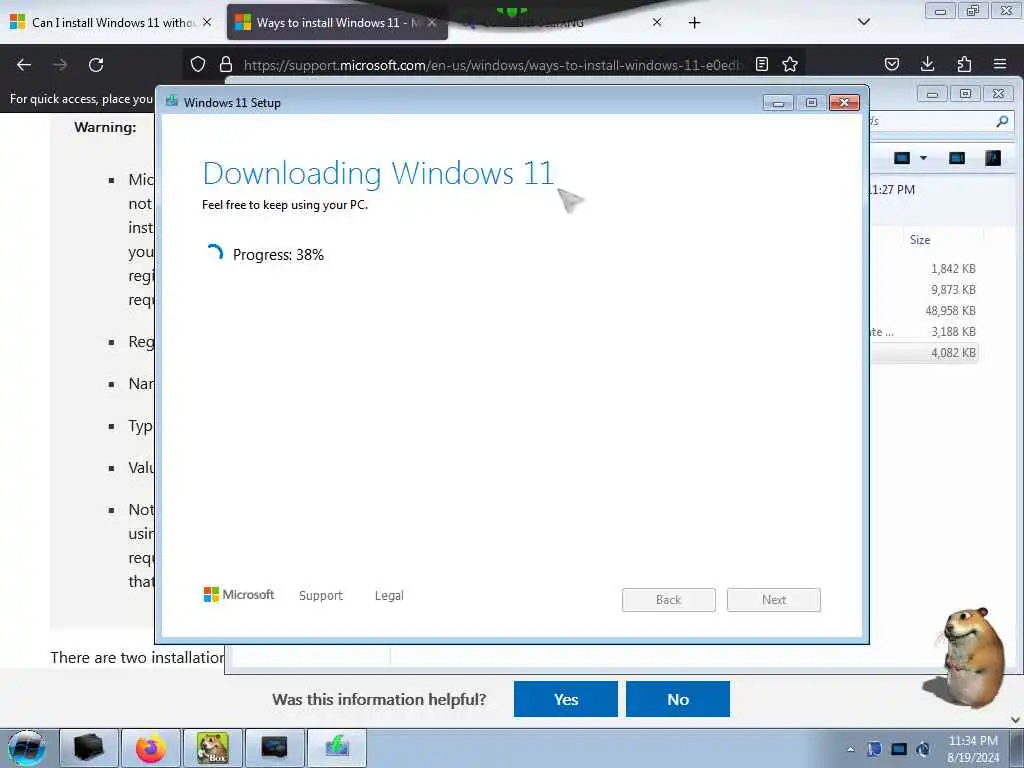Viewport: 1024px width, 768px height.
Task: Reload the page in Firefox
Action: tap(96, 65)
